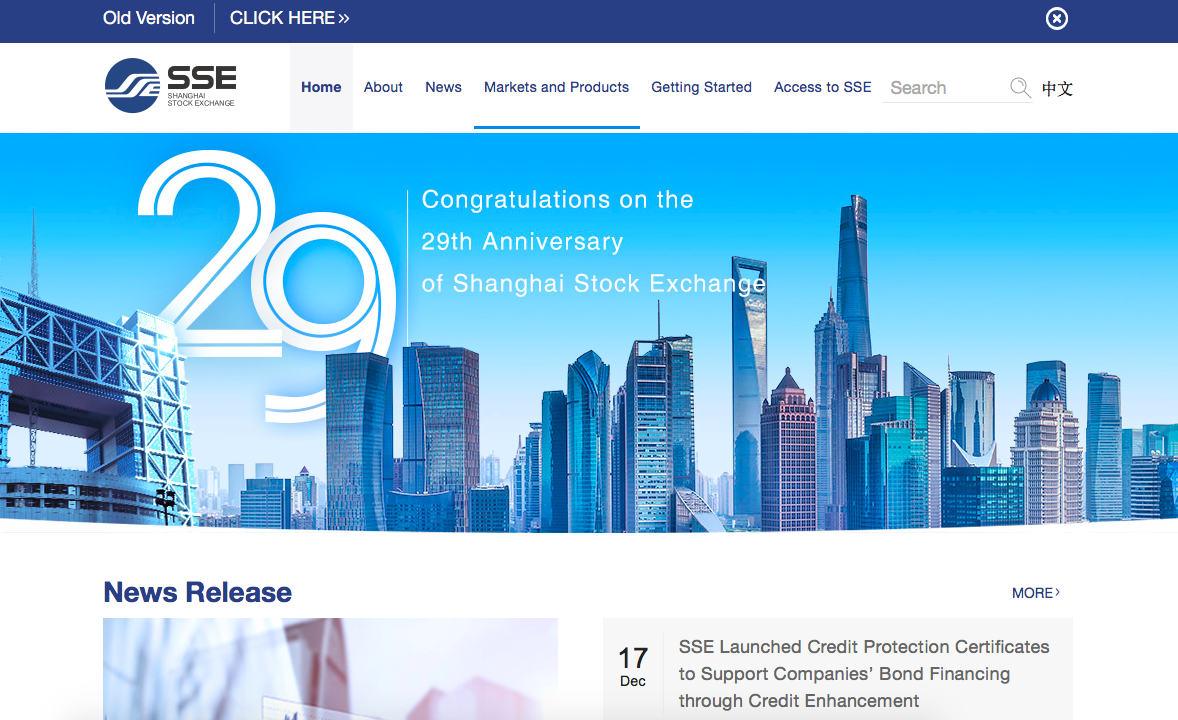Open the Access to SSE menu
1178x720 pixels.
pyautogui.click(x=823, y=87)
